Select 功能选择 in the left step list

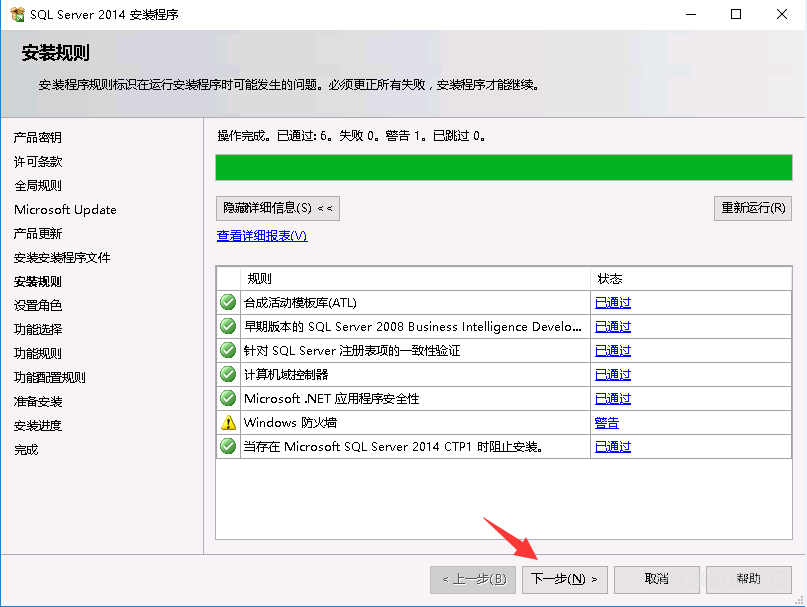[38, 329]
